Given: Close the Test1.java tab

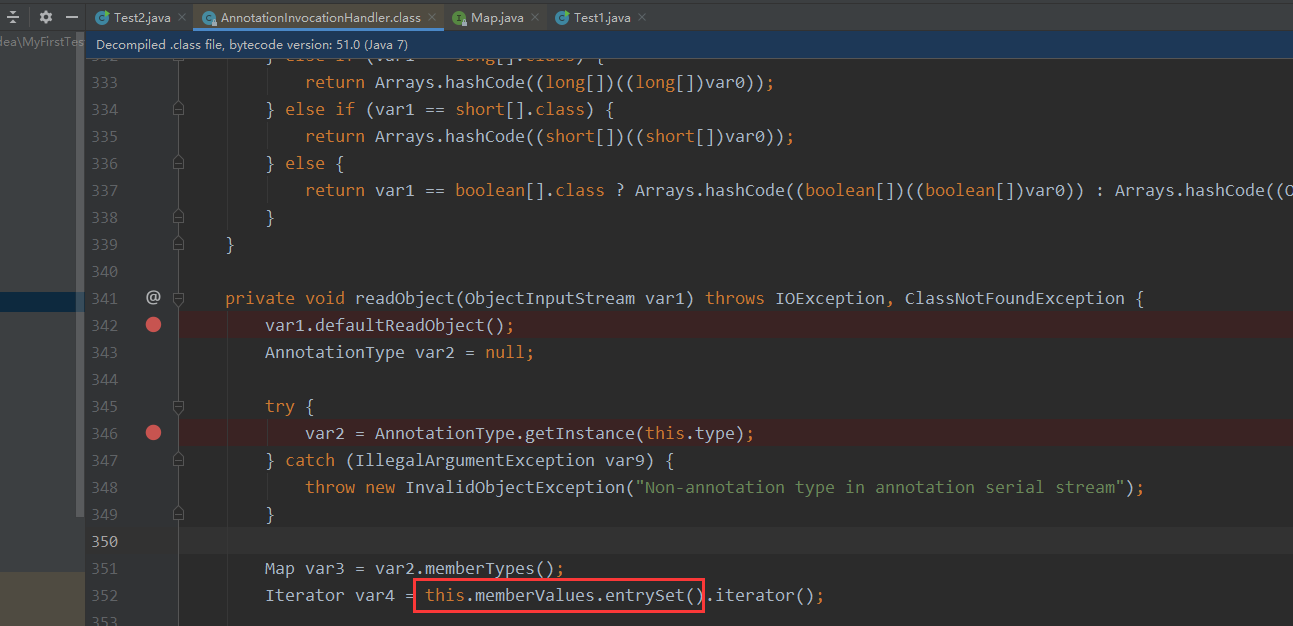Looking at the screenshot, I should coord(641,18).
